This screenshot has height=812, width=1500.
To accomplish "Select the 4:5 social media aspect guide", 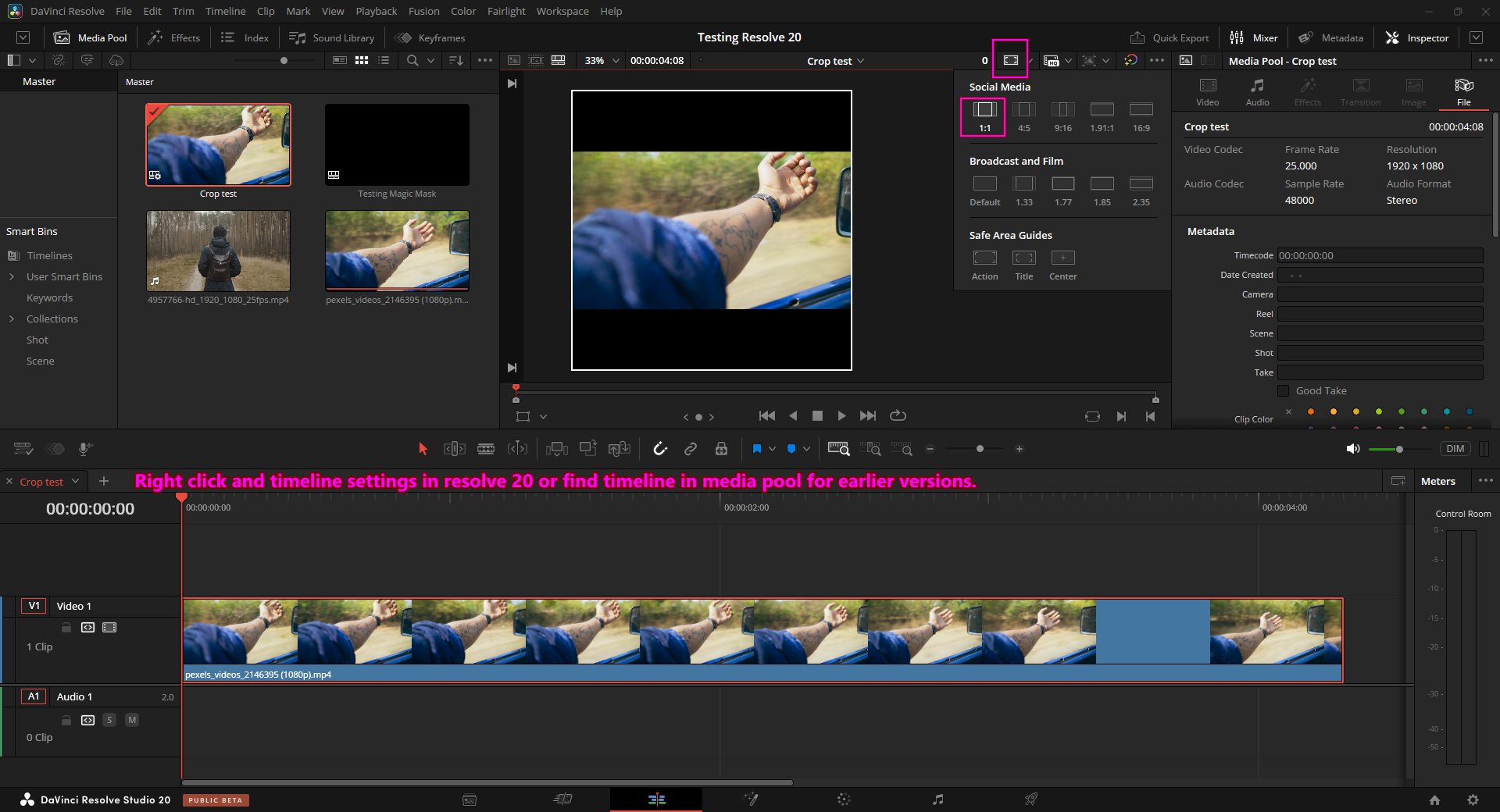I will 1023,116.
